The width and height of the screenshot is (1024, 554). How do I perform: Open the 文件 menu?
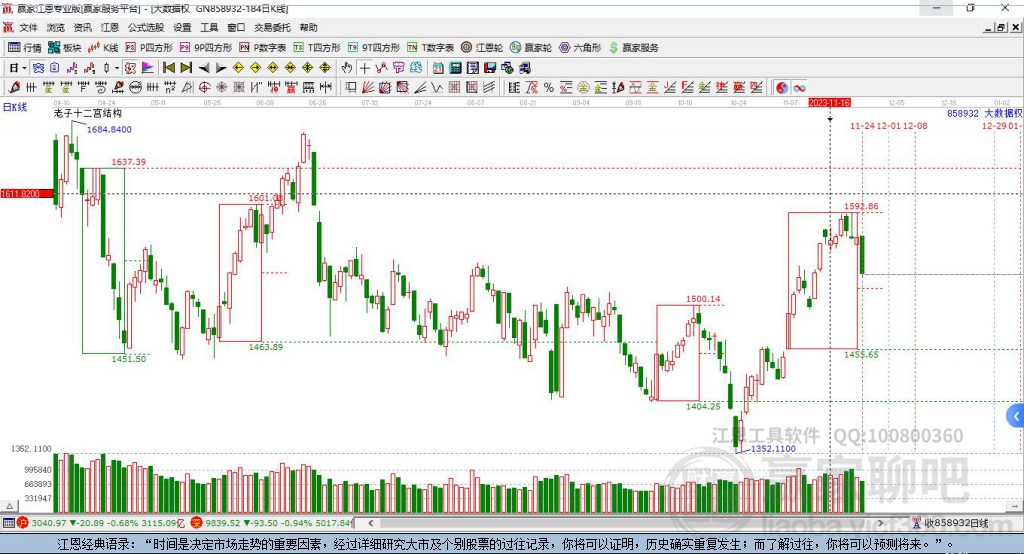pos(29,27)
